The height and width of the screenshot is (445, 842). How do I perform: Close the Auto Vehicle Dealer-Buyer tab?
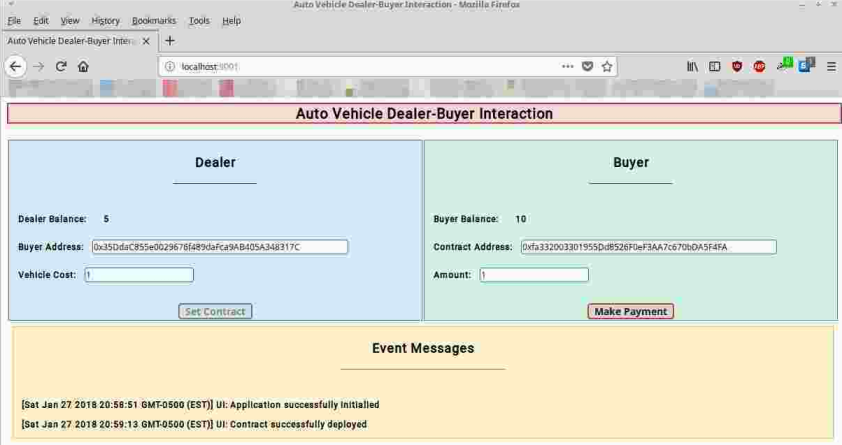point(146,41)
